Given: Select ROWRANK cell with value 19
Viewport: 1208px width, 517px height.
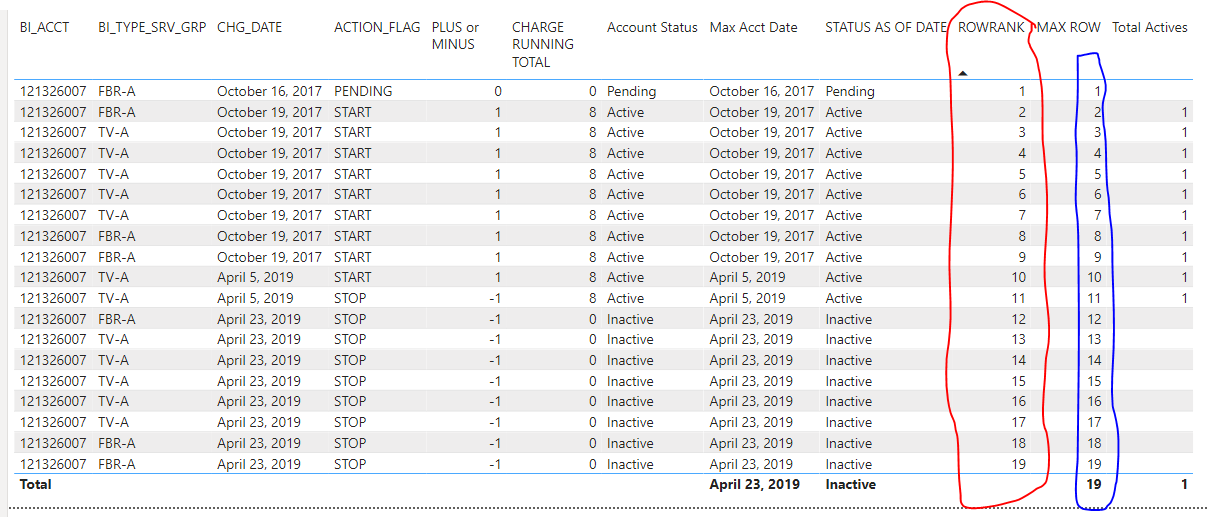Looking at the screenshot, I should pos(1018,464).
